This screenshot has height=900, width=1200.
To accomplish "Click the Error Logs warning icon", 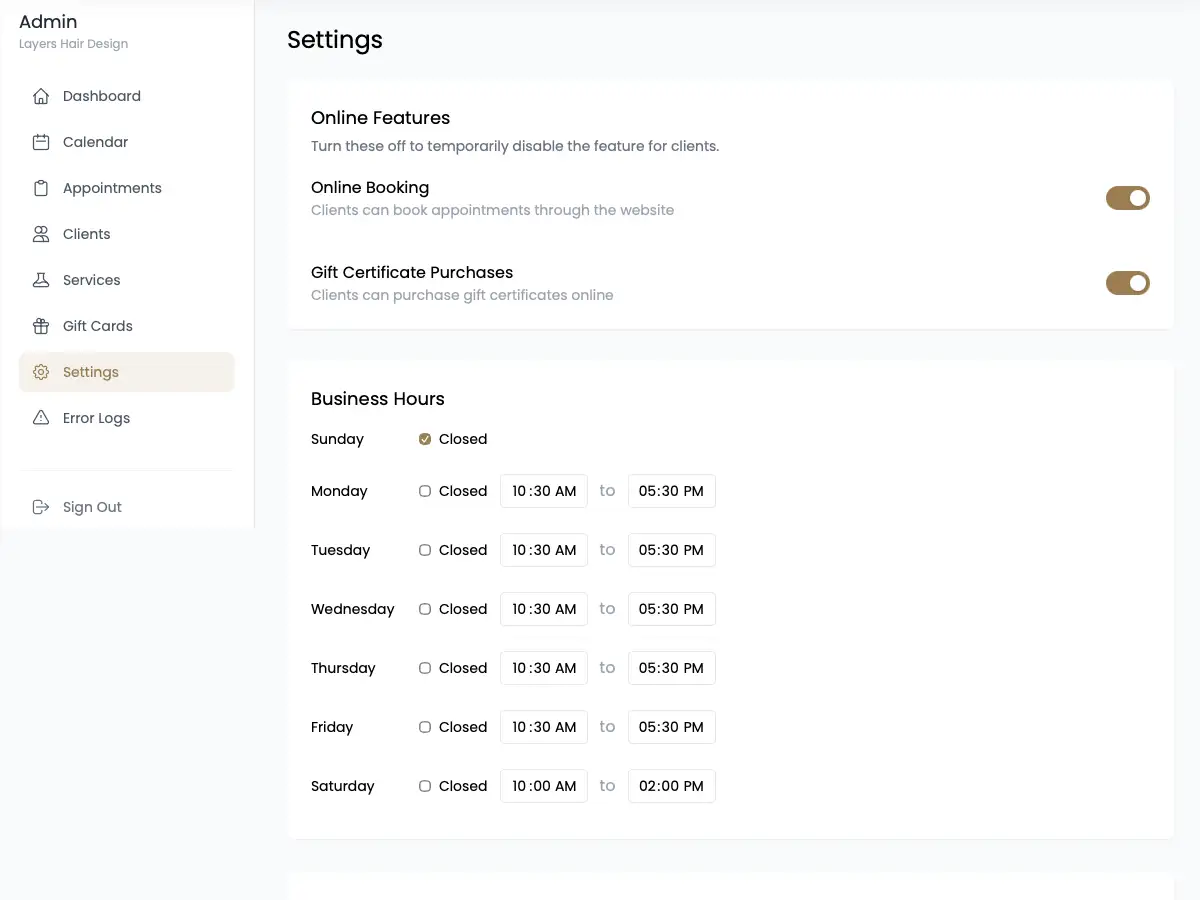I will coord(40,417).
